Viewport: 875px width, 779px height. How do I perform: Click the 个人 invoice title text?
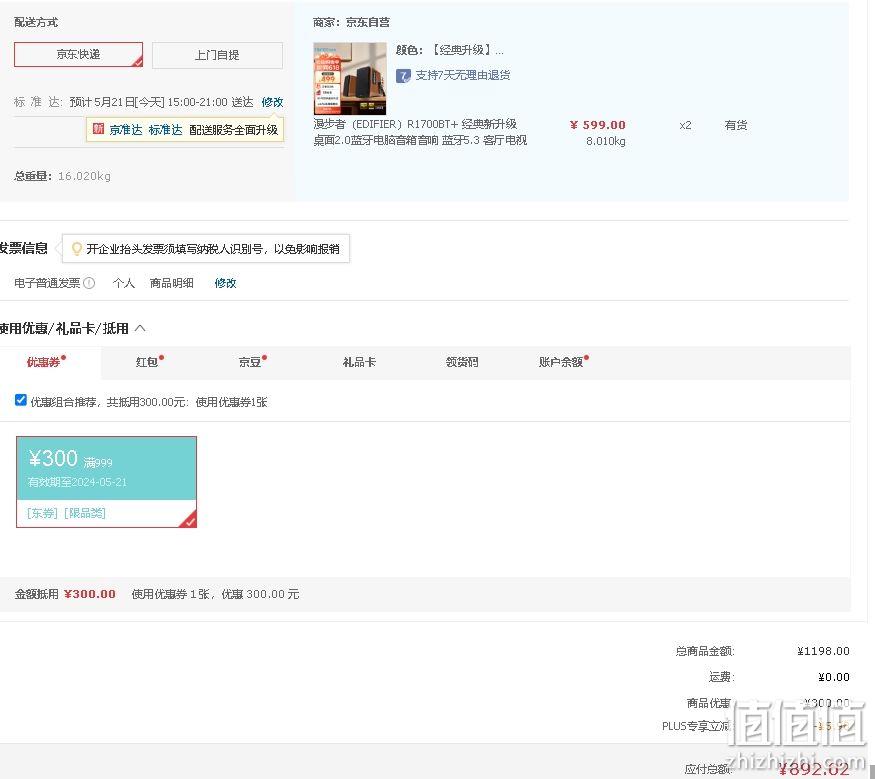tap(124, 283)
